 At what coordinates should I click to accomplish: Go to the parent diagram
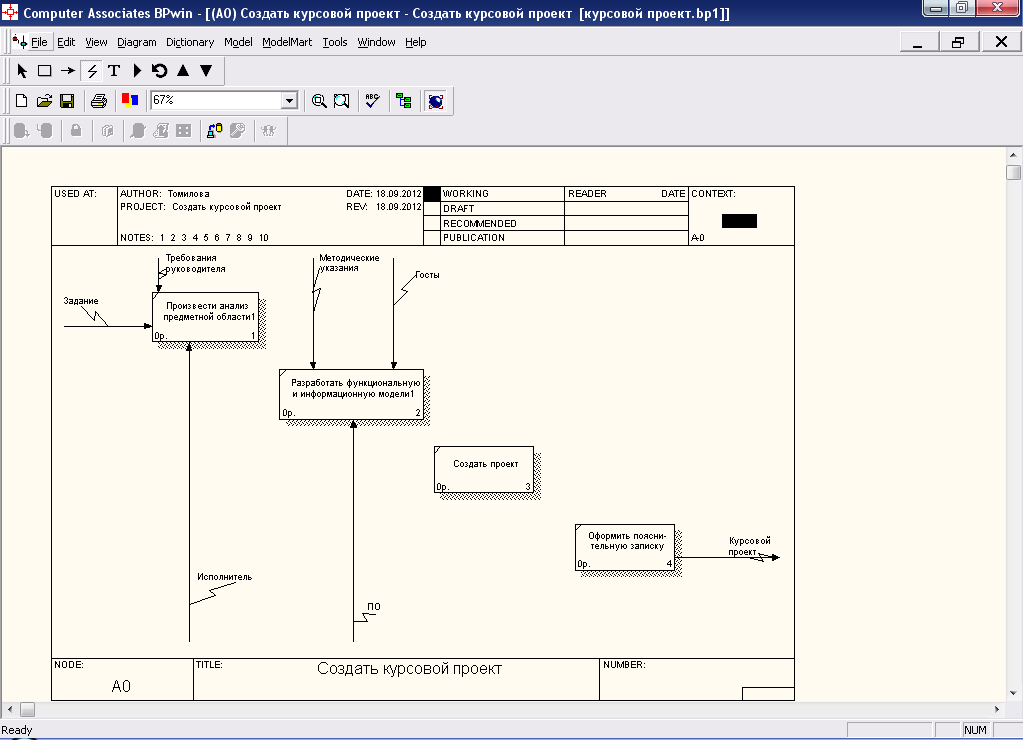pyautogui.click(x=183, y=70)
